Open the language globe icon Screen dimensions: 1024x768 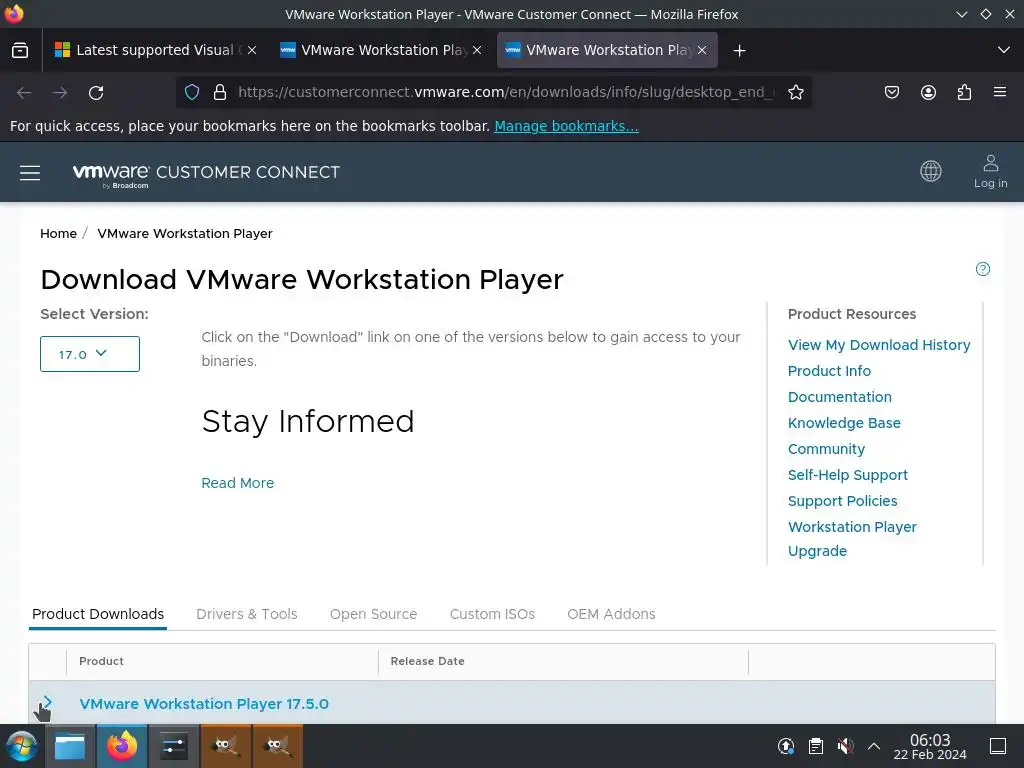pos(931,172)
